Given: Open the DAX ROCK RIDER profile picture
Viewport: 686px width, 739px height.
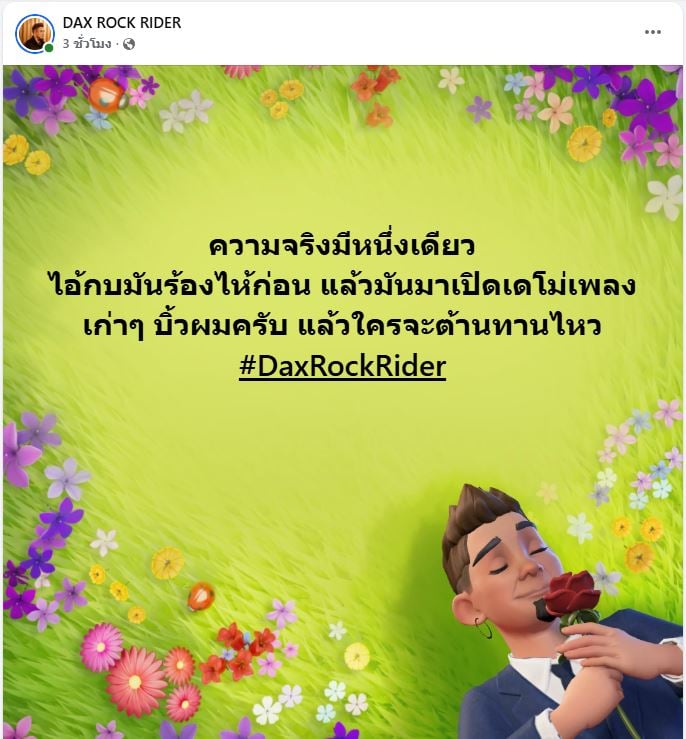Looking at the screenshot, I should [35, 33].
